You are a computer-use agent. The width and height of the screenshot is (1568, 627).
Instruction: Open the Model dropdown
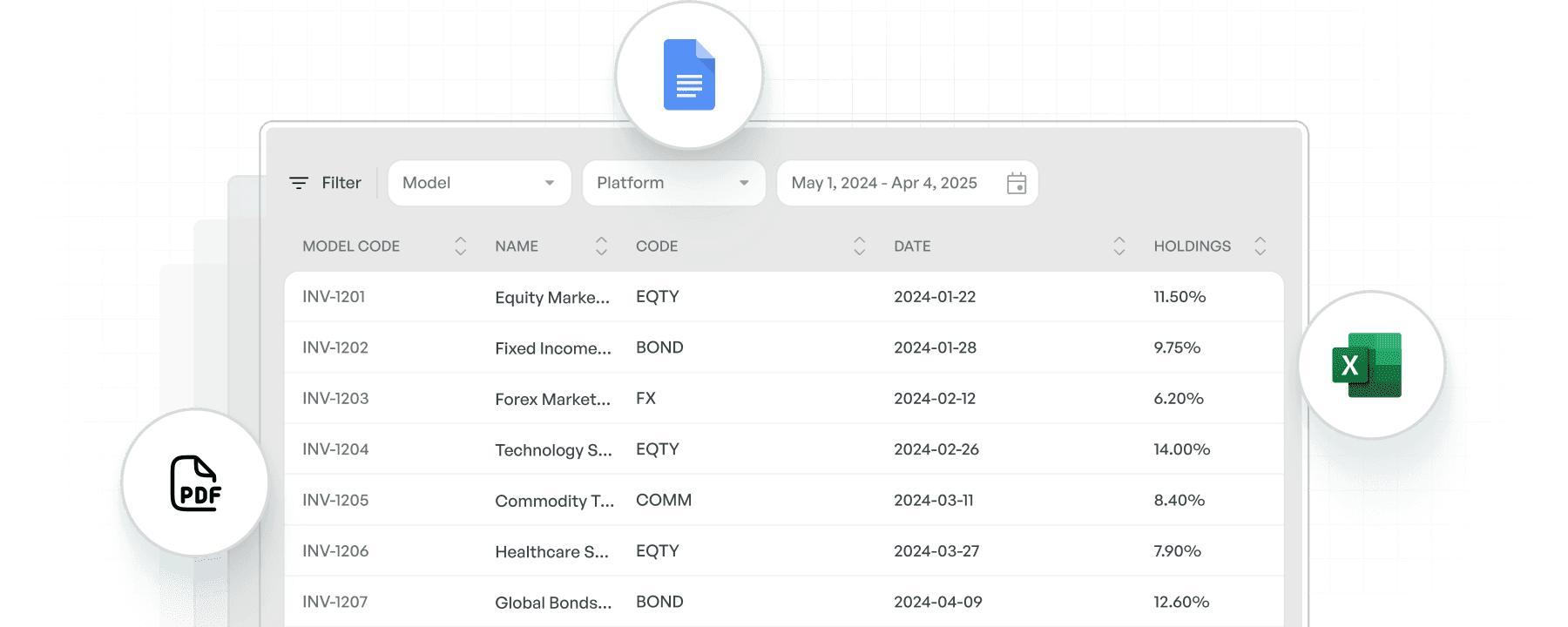pyautogui.click(x=479, y=183)
